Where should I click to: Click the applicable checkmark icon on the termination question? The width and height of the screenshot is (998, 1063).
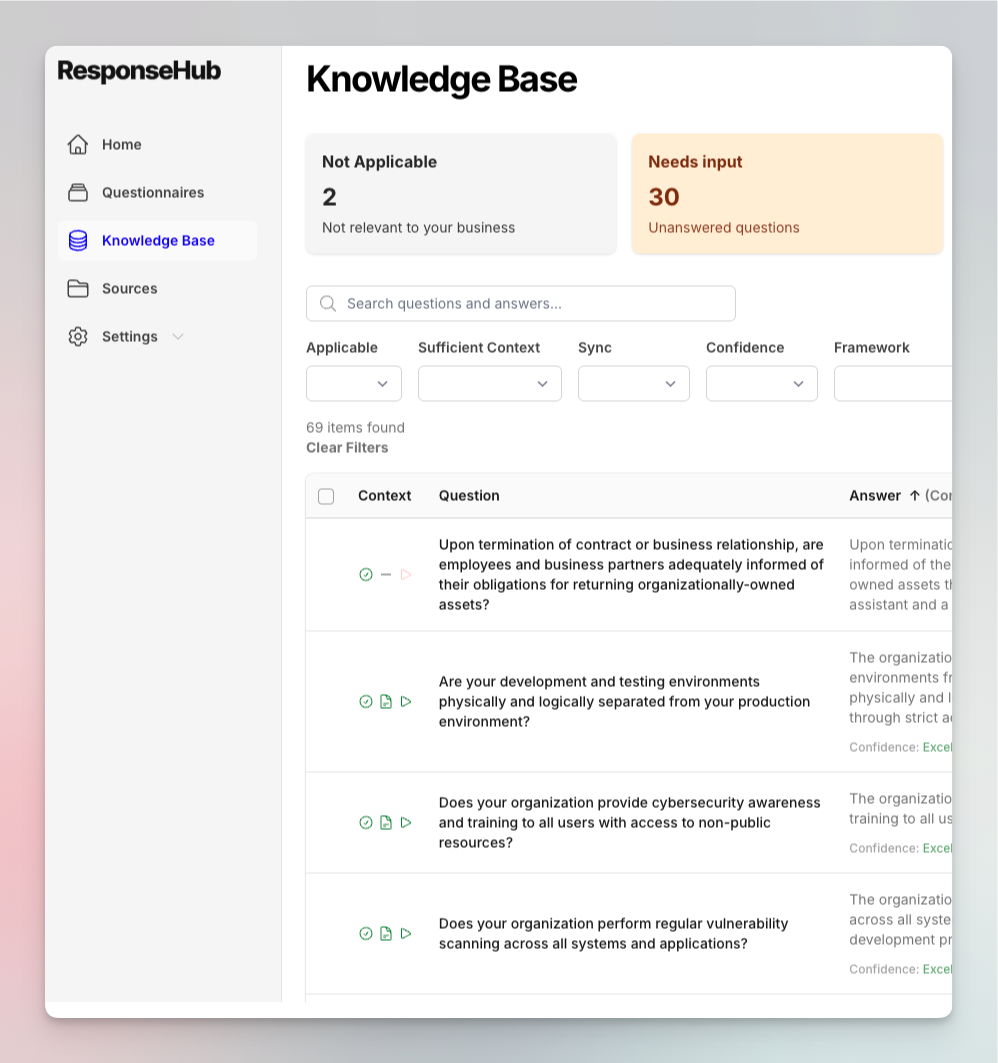[366, 574]
